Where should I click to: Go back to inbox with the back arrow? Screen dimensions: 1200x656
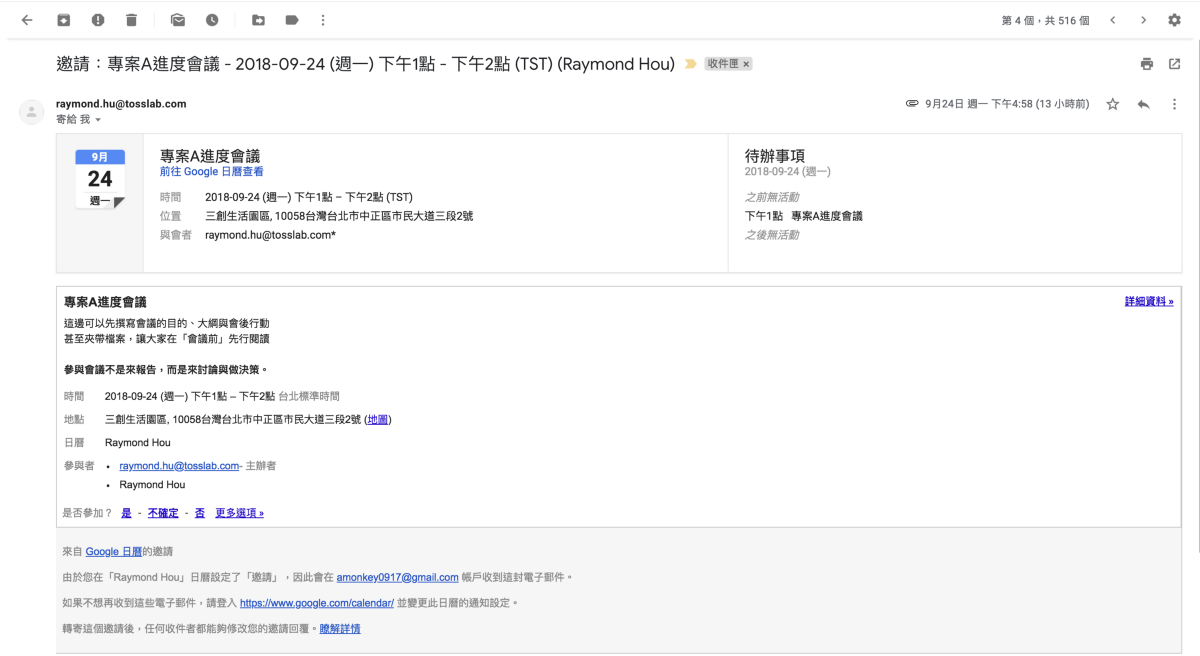coord(27,20)
